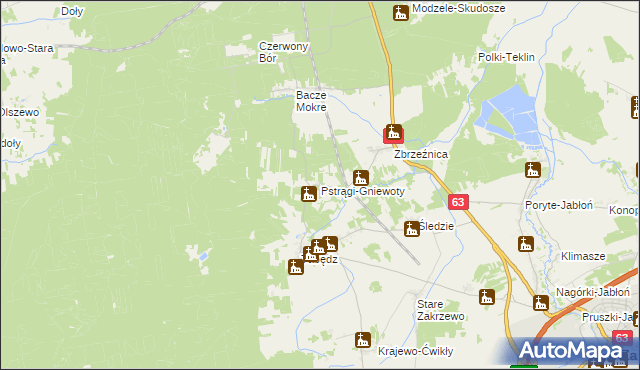Click the church icon east of Stare Zakrzewo

coord(487,297)
